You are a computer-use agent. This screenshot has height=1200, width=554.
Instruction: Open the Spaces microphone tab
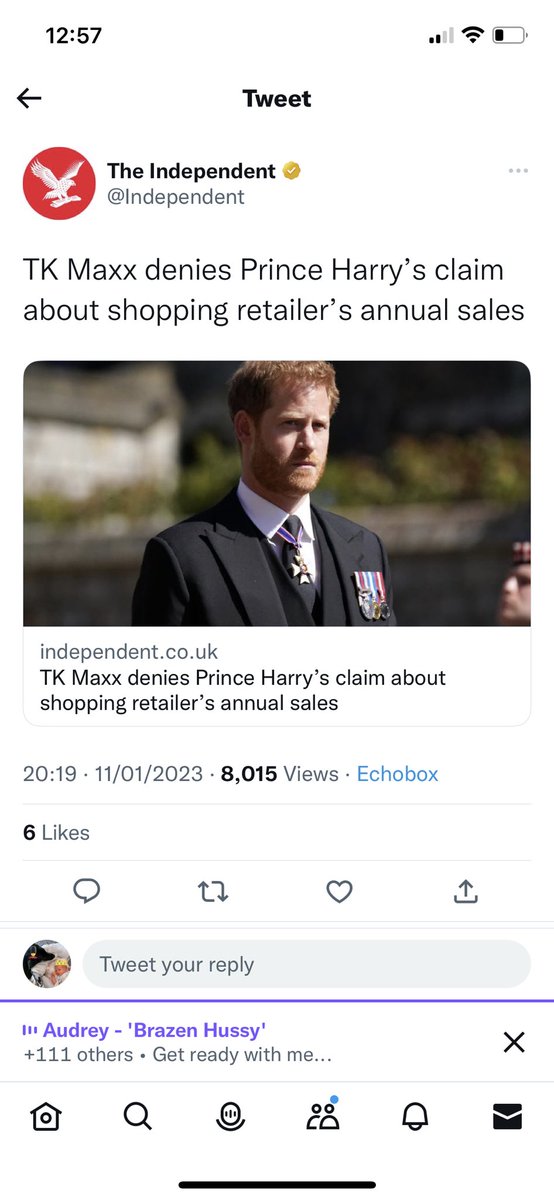[231, 1117]
